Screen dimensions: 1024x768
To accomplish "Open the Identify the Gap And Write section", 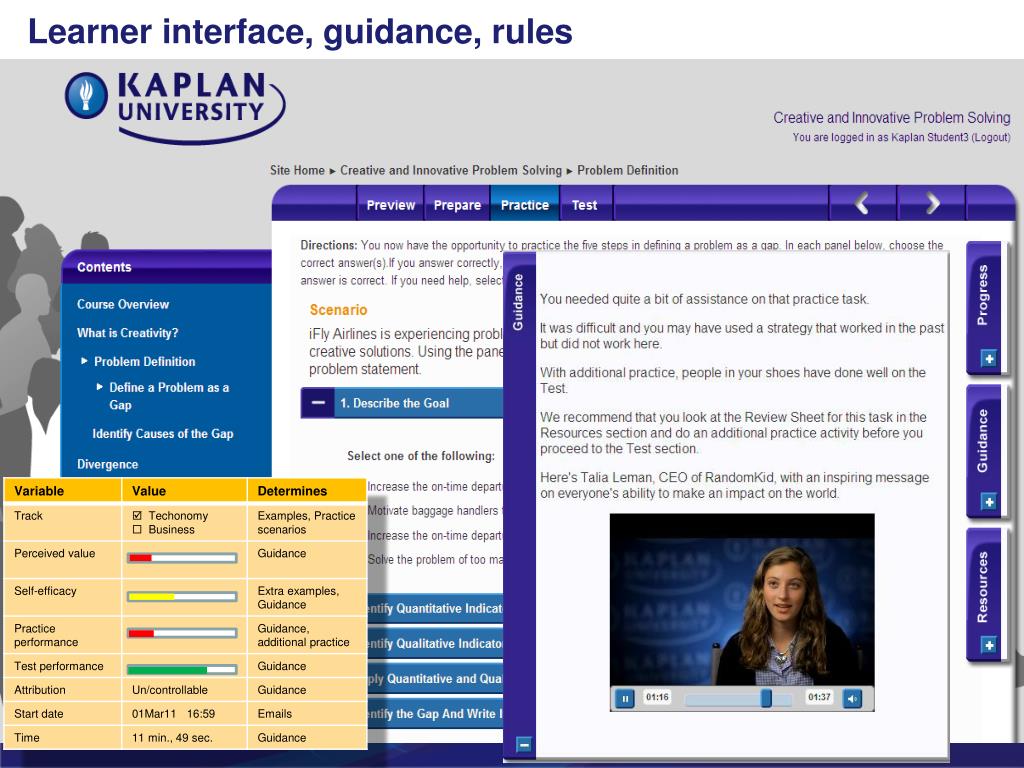I will click(435, 714).
